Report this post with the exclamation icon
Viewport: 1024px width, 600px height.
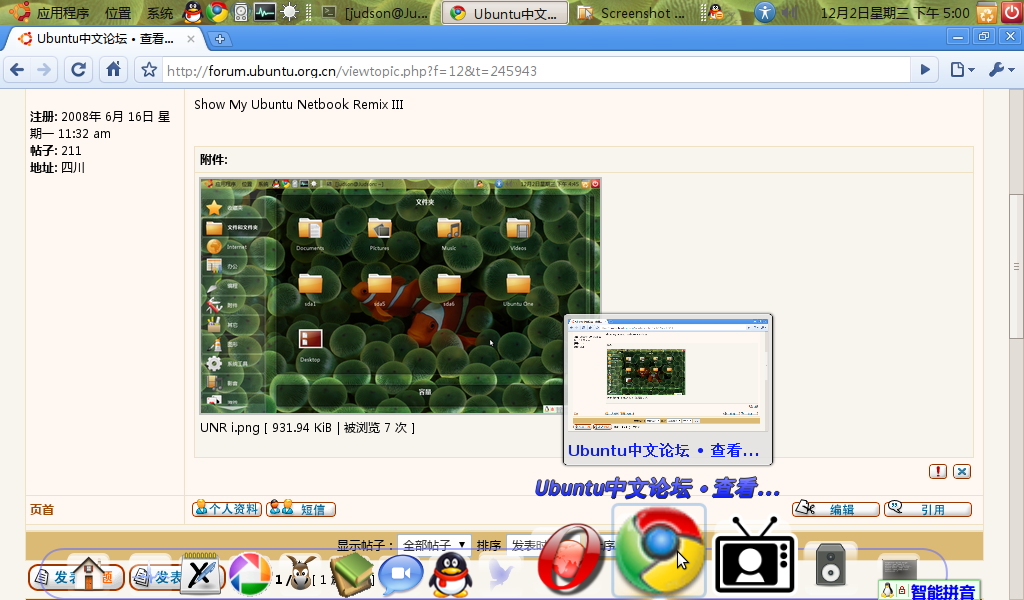[x=938, y=471]
